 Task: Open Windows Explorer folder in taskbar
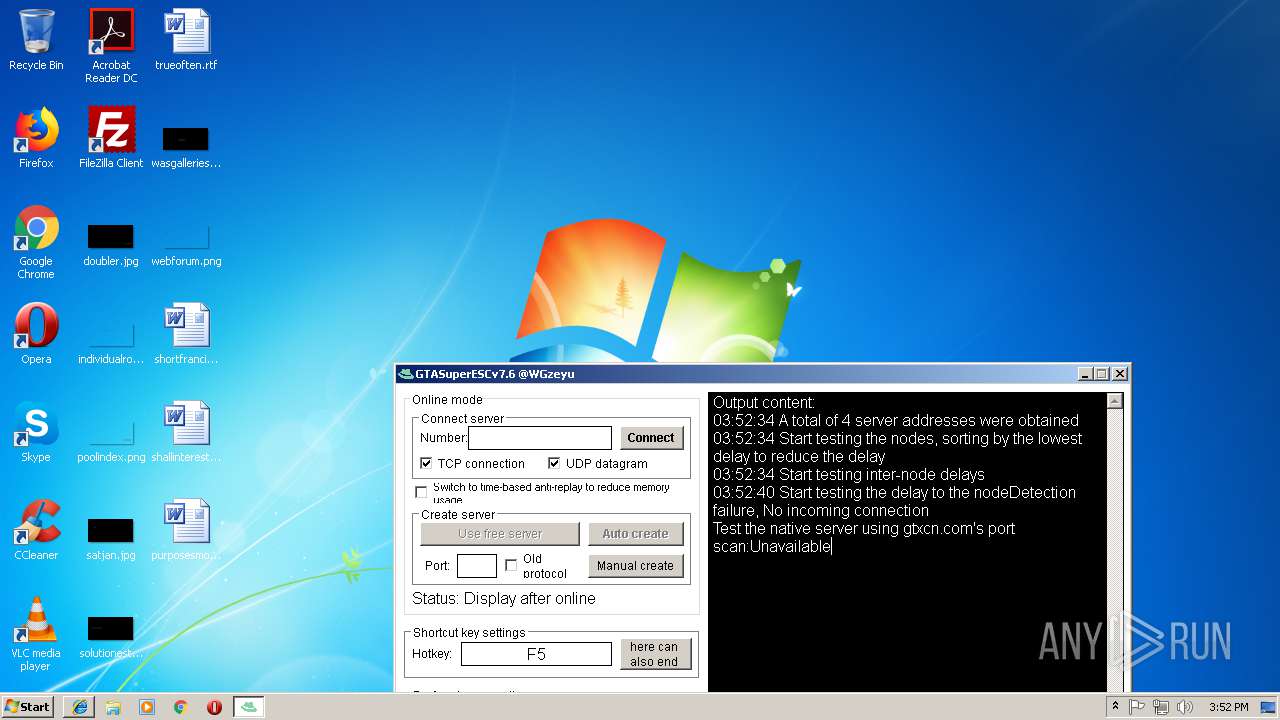(113, 707)
